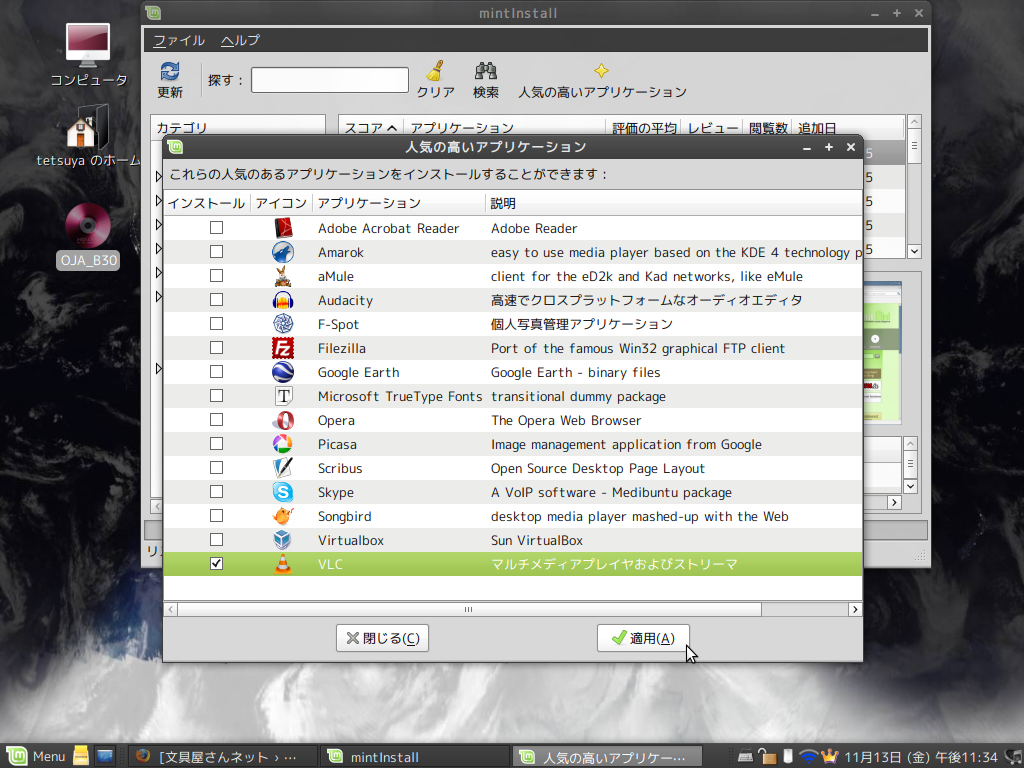The width and height of the screenshot is (1024, 768).
Task: Tick the Google Earth install checkbox
Action: [x=216, y=372]
